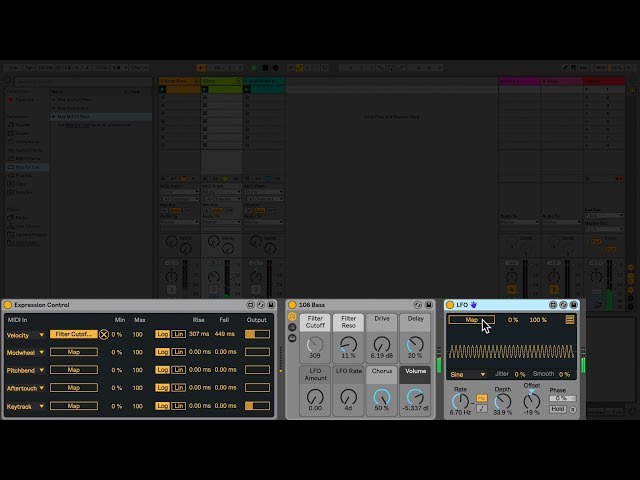This screenshot has width=640, height=480.
Task: Click the Map button on the Keytrack row
Action: 74,406
